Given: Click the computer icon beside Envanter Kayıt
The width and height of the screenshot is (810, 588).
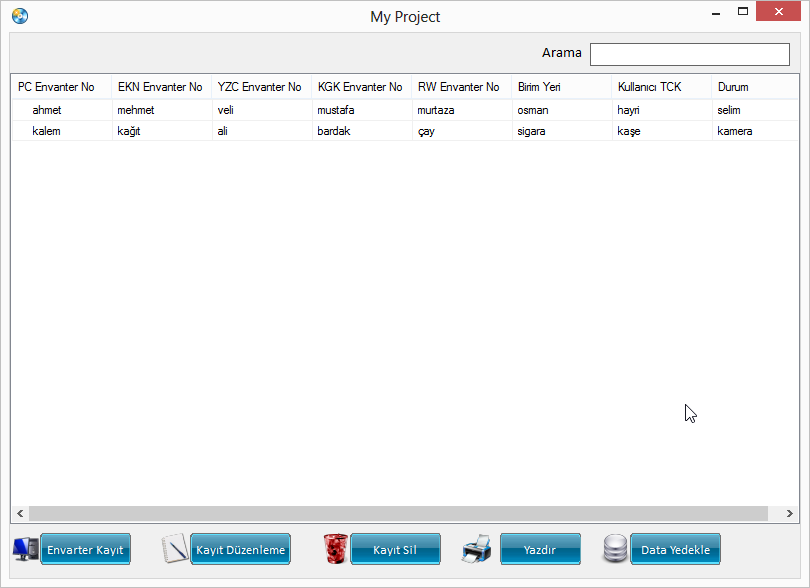Looking at the screenshot, I should tap(25, 549).
